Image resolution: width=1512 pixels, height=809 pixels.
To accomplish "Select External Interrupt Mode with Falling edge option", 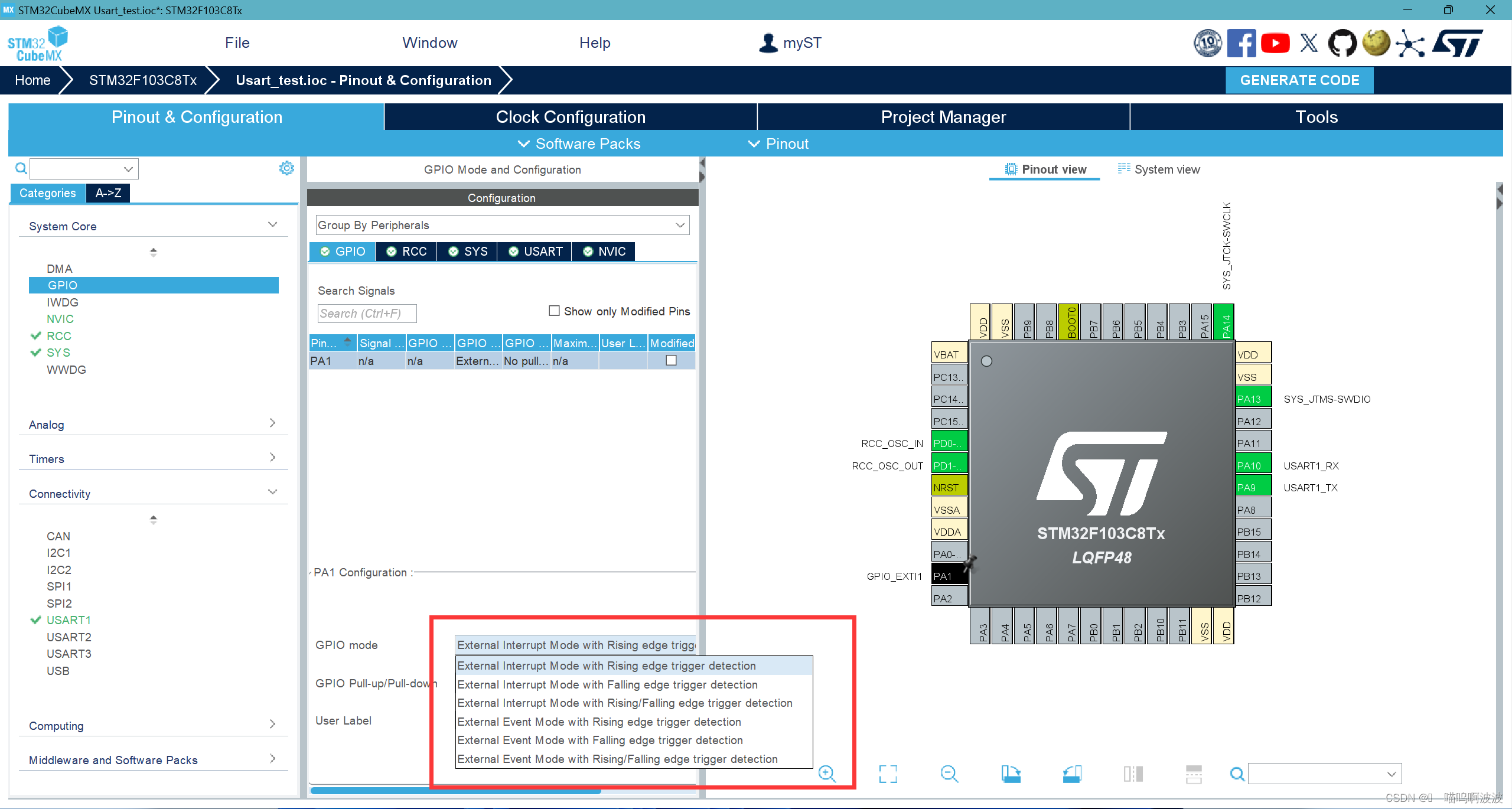I will [x=607, y=684].
